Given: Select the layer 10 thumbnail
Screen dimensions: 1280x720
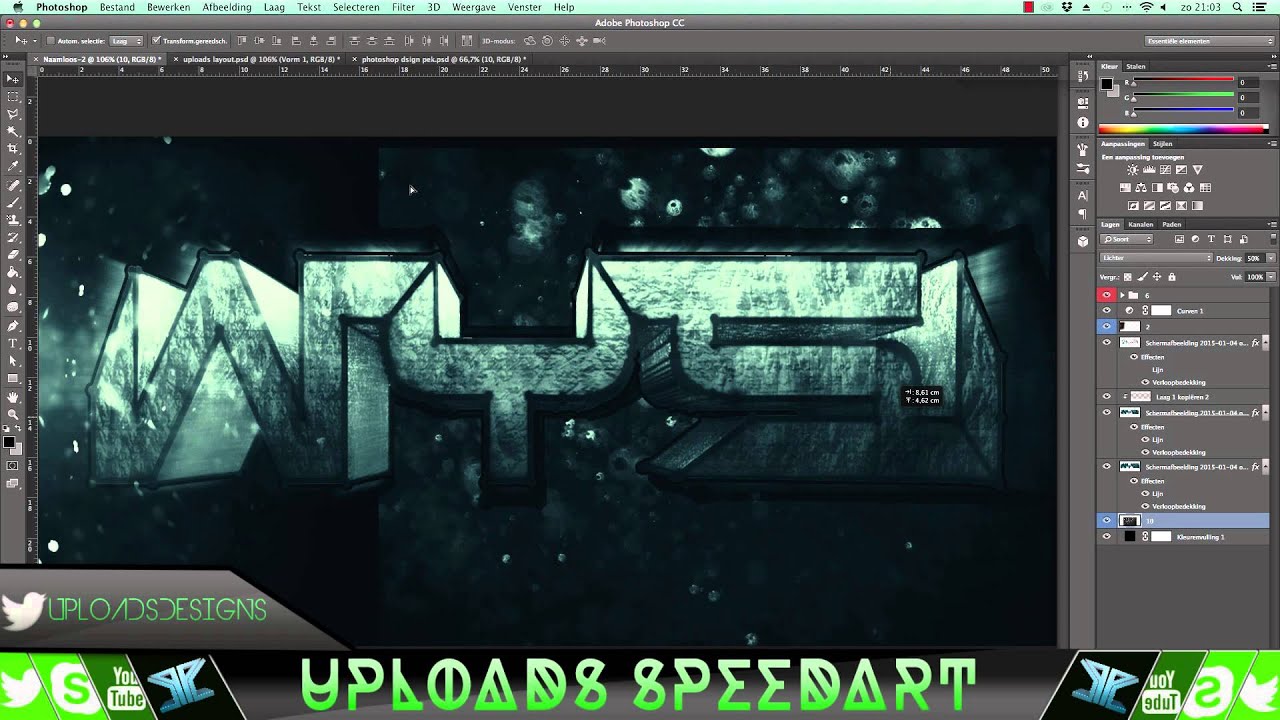Looking at the screenshot, I should (x=1130, y=520).
